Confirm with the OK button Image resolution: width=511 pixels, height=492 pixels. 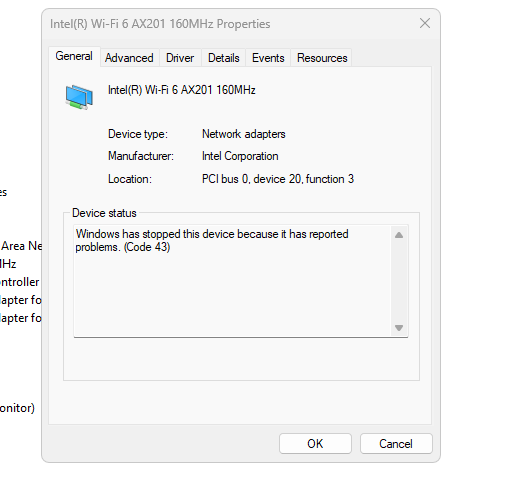pos(315,444)
